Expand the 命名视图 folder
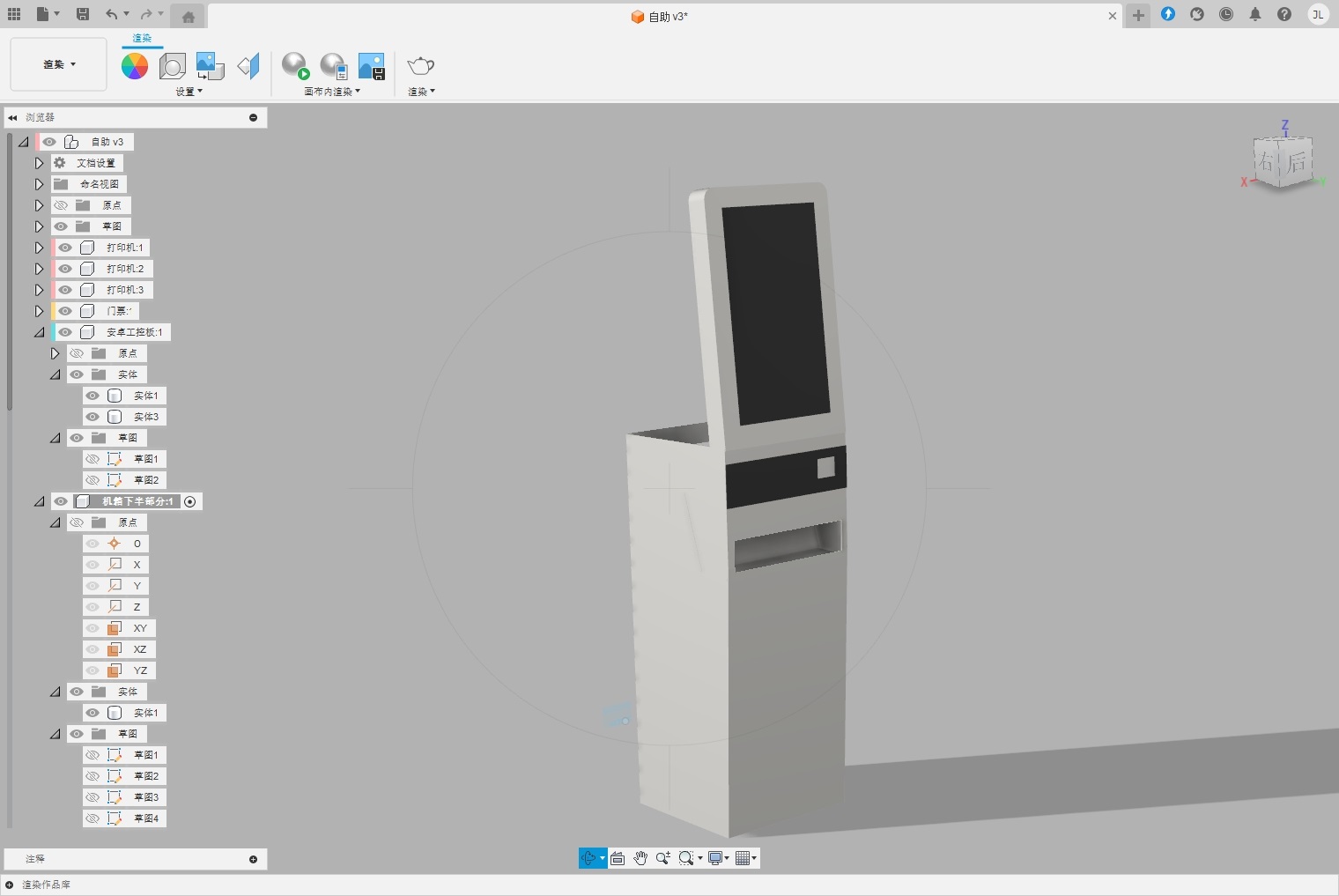This screenshot has height=896, width=1339. pyautogui.click(x=39, y=184)
